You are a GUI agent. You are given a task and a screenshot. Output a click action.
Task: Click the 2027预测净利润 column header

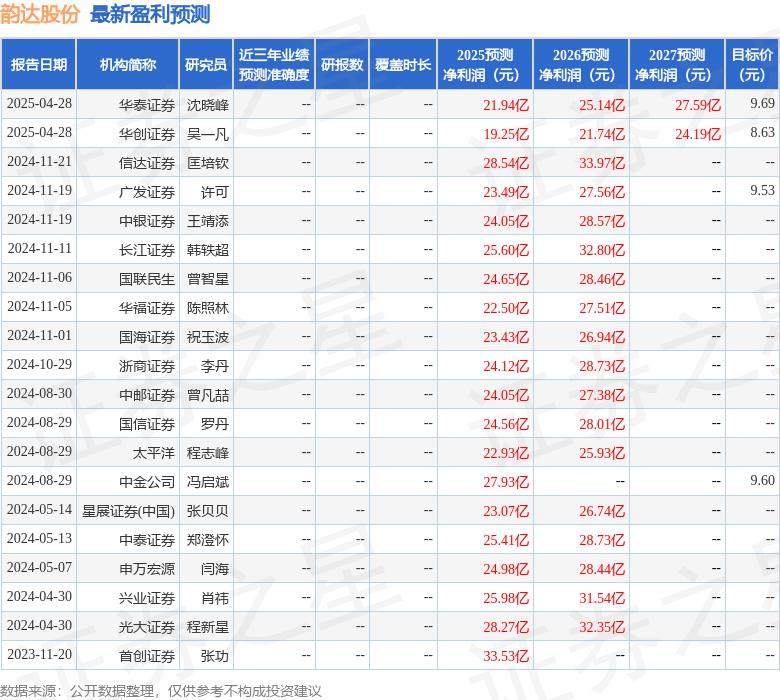pos(677,64)
